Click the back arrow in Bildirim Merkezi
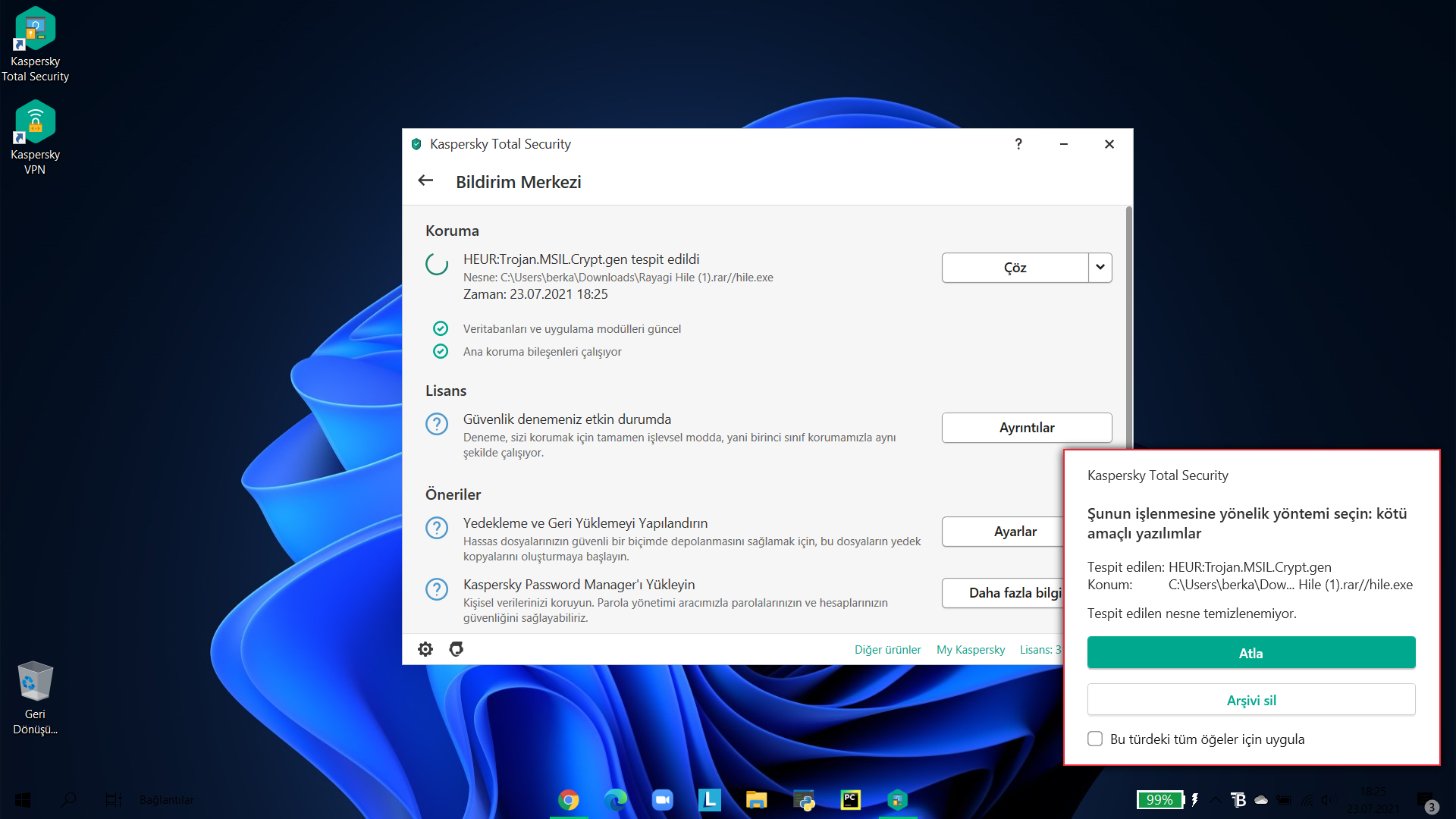 tap(425, 180)
